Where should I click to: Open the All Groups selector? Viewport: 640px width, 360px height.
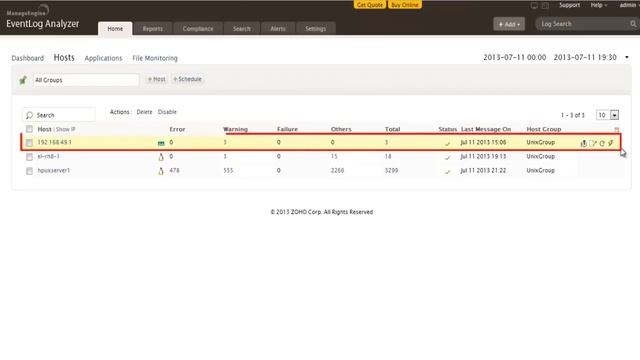(x=85, y=80)
